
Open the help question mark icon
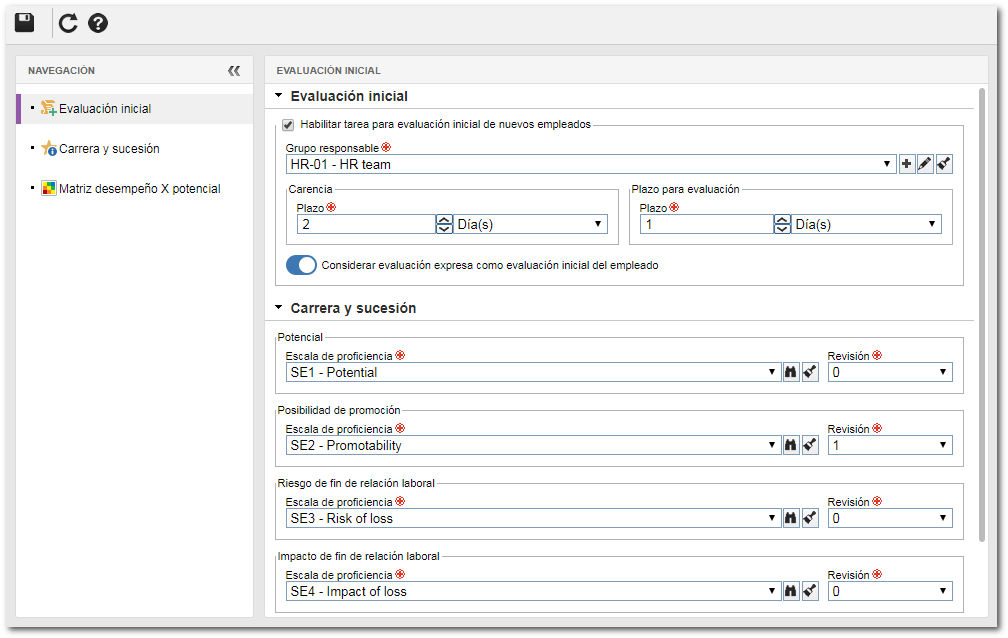point(98,23)
